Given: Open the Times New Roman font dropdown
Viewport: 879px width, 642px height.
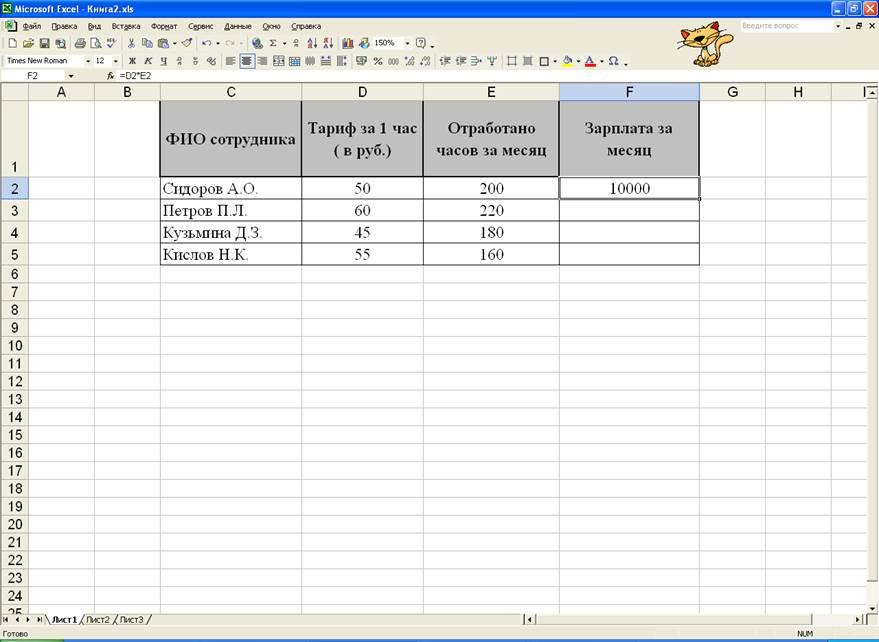Looking at the screenshot, I should [87, 61].
